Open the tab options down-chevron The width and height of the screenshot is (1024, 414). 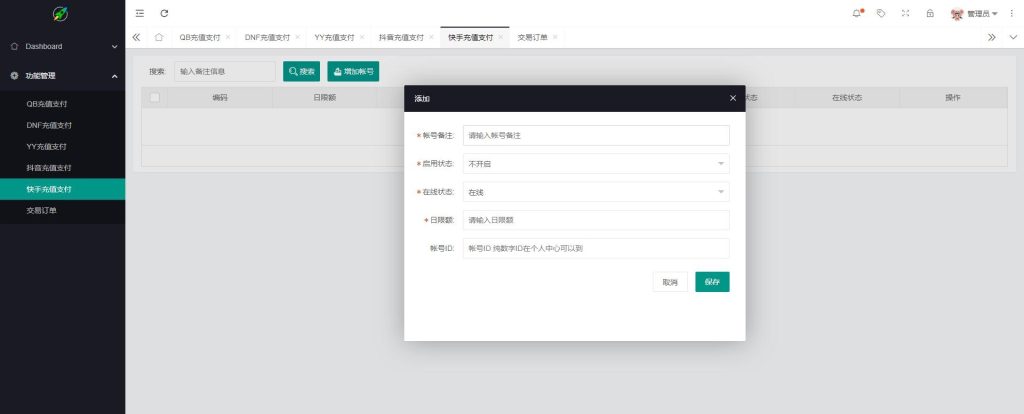click(1013, 37)
